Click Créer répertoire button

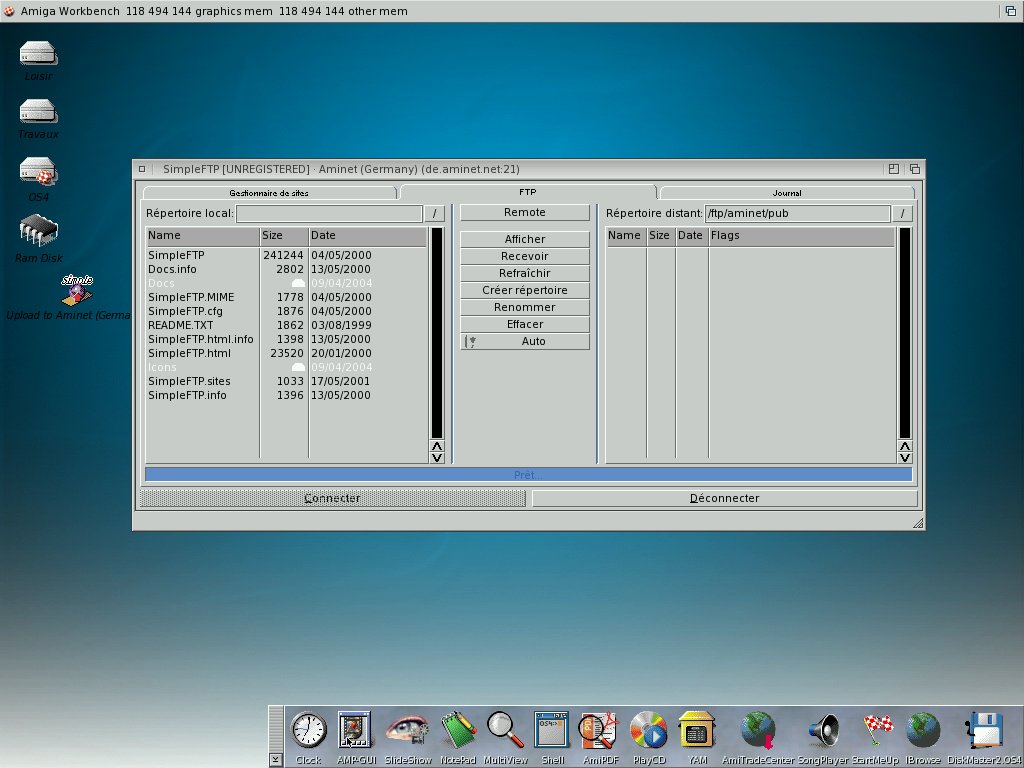(525, 290)
